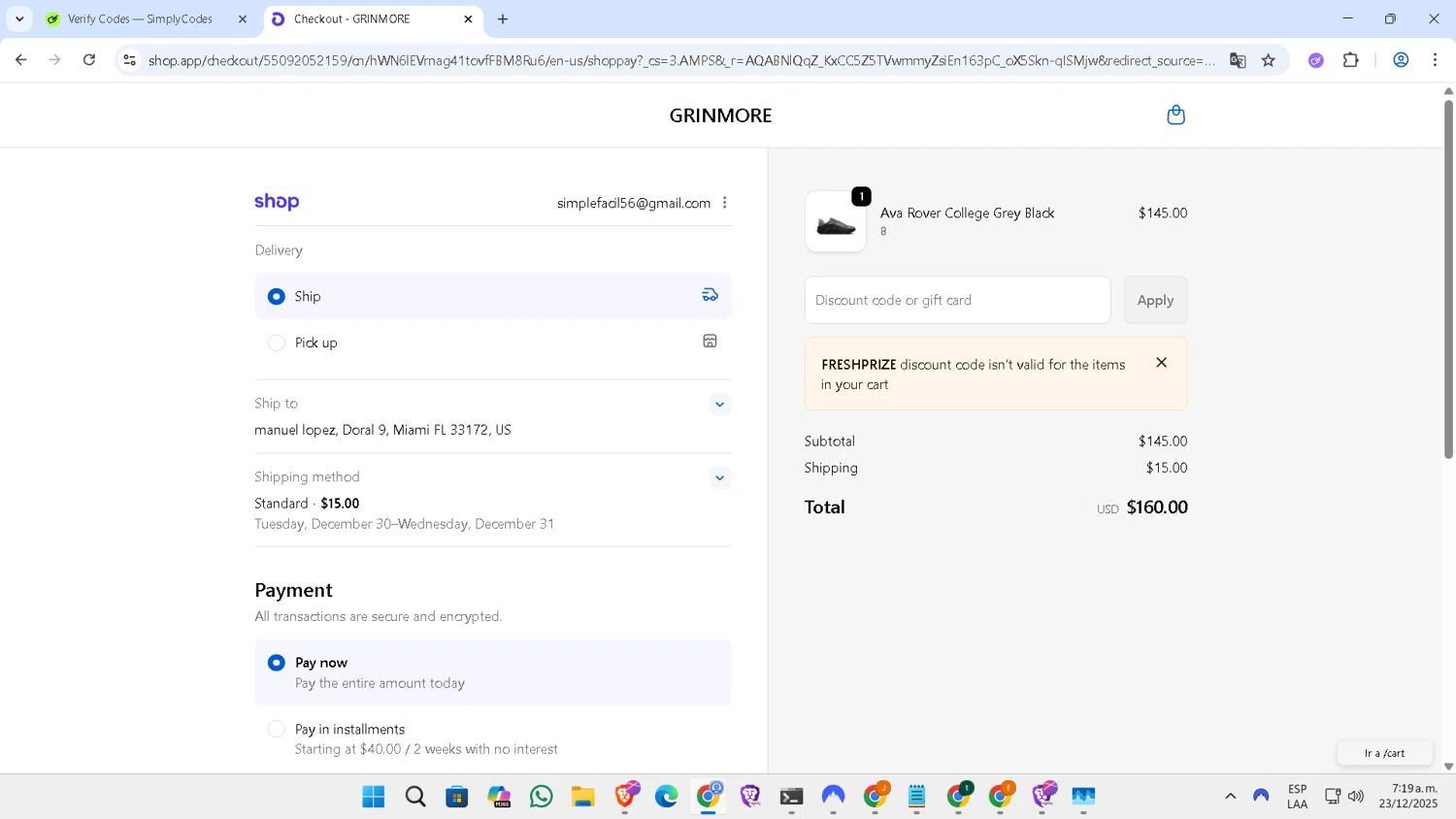Click the email simplefacil56@gmail.com

pos(634,203)
